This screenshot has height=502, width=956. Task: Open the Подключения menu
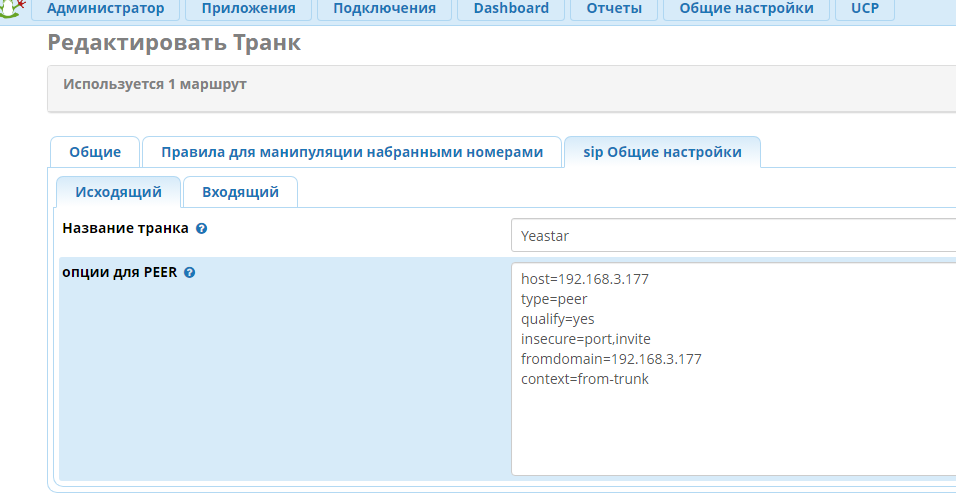click(x=384, y=9)
